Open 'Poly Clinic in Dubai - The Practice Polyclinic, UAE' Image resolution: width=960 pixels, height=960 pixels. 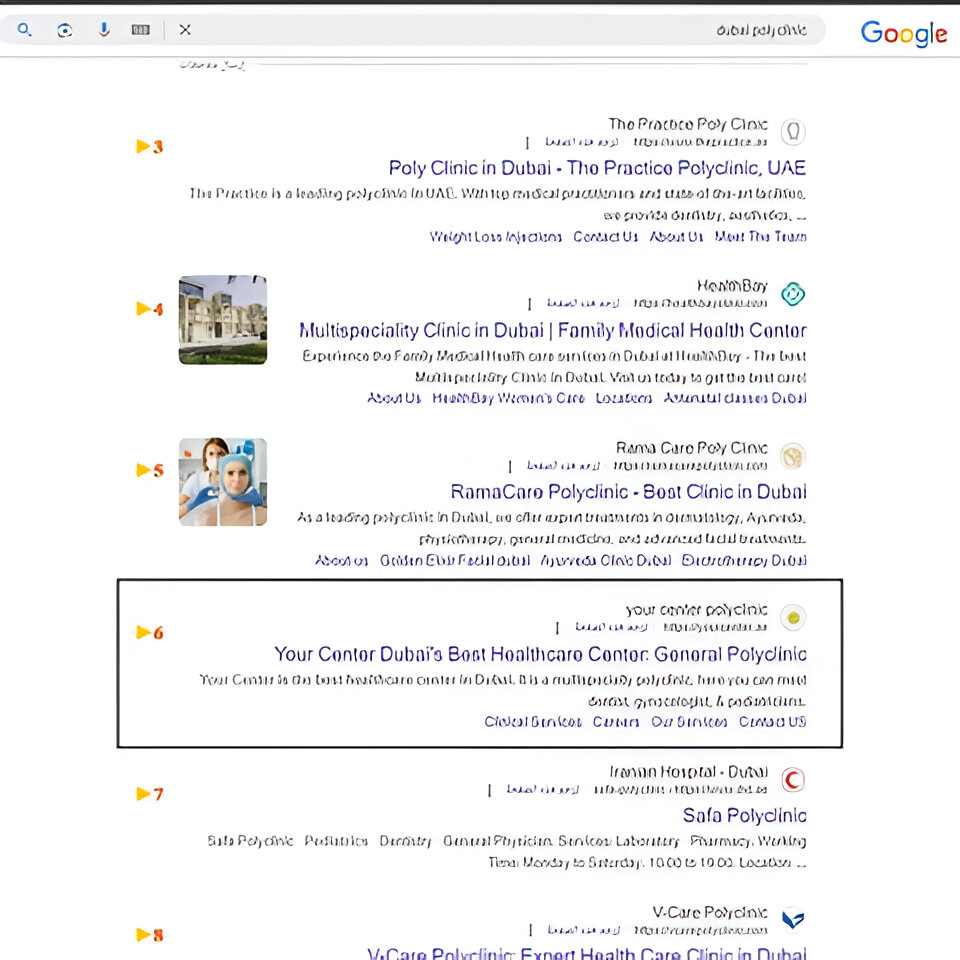point(597,168)
